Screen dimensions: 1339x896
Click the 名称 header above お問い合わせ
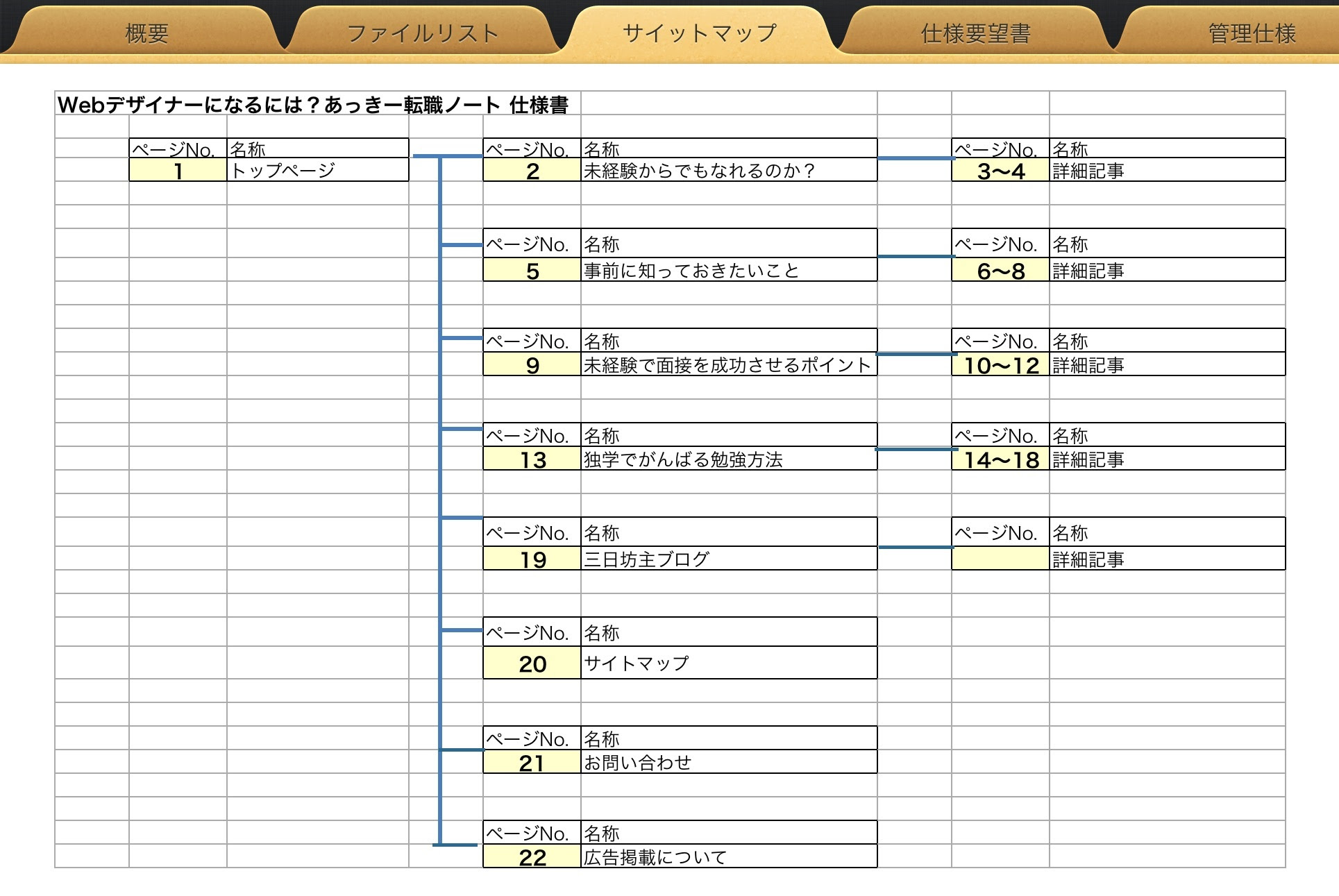(729, 738)
